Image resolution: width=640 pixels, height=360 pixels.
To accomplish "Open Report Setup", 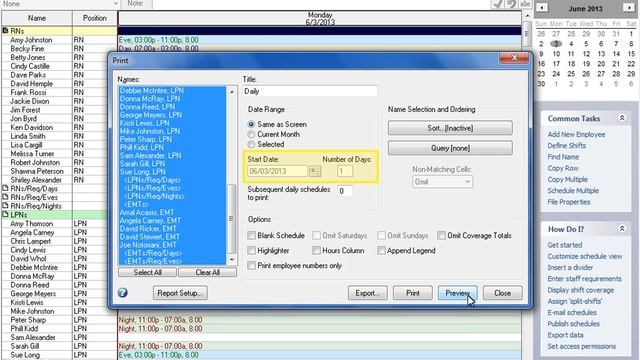I will [180, 293].
